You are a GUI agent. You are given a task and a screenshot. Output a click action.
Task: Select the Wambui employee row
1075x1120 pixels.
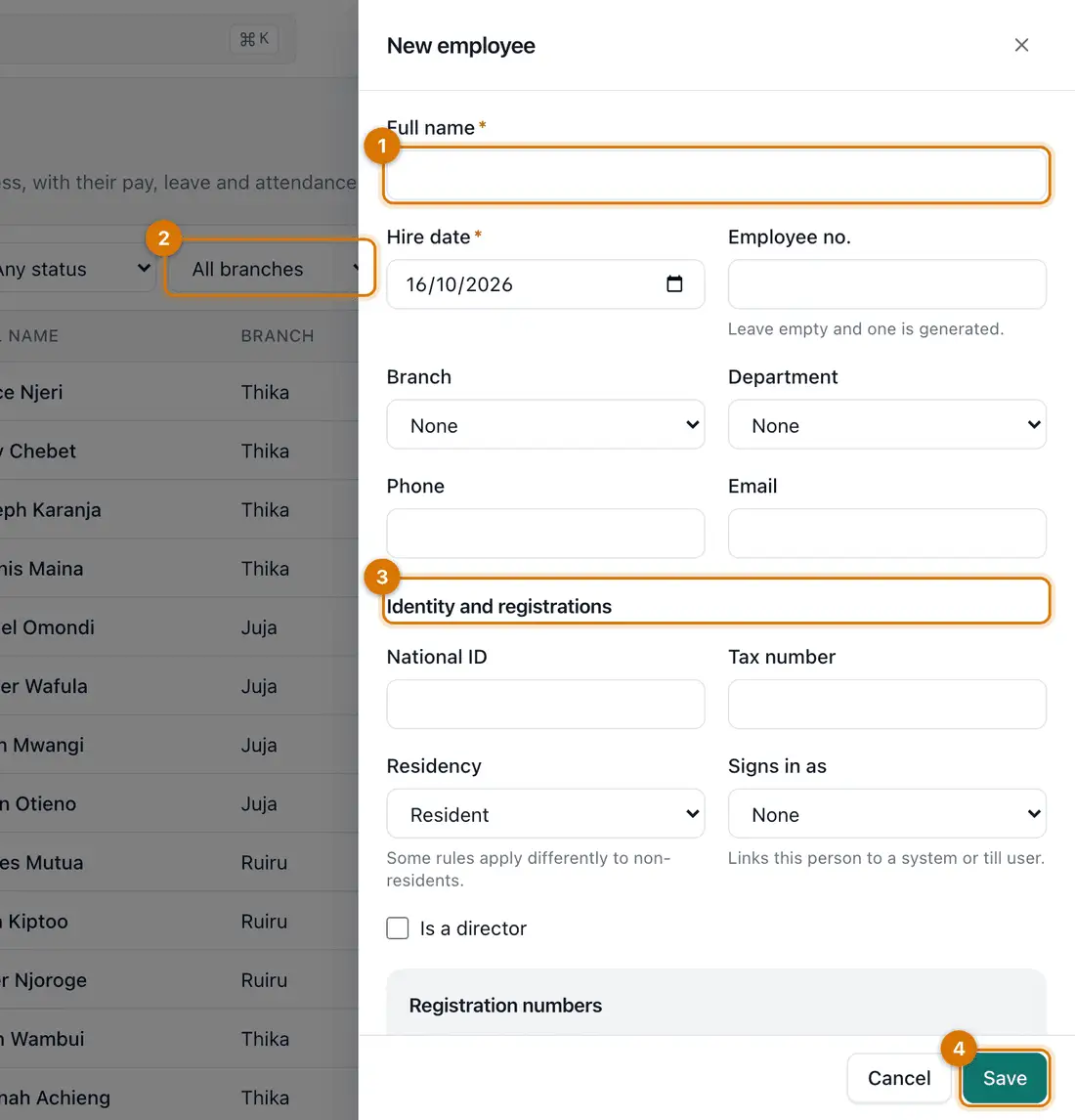click(x=179, y=1039)
